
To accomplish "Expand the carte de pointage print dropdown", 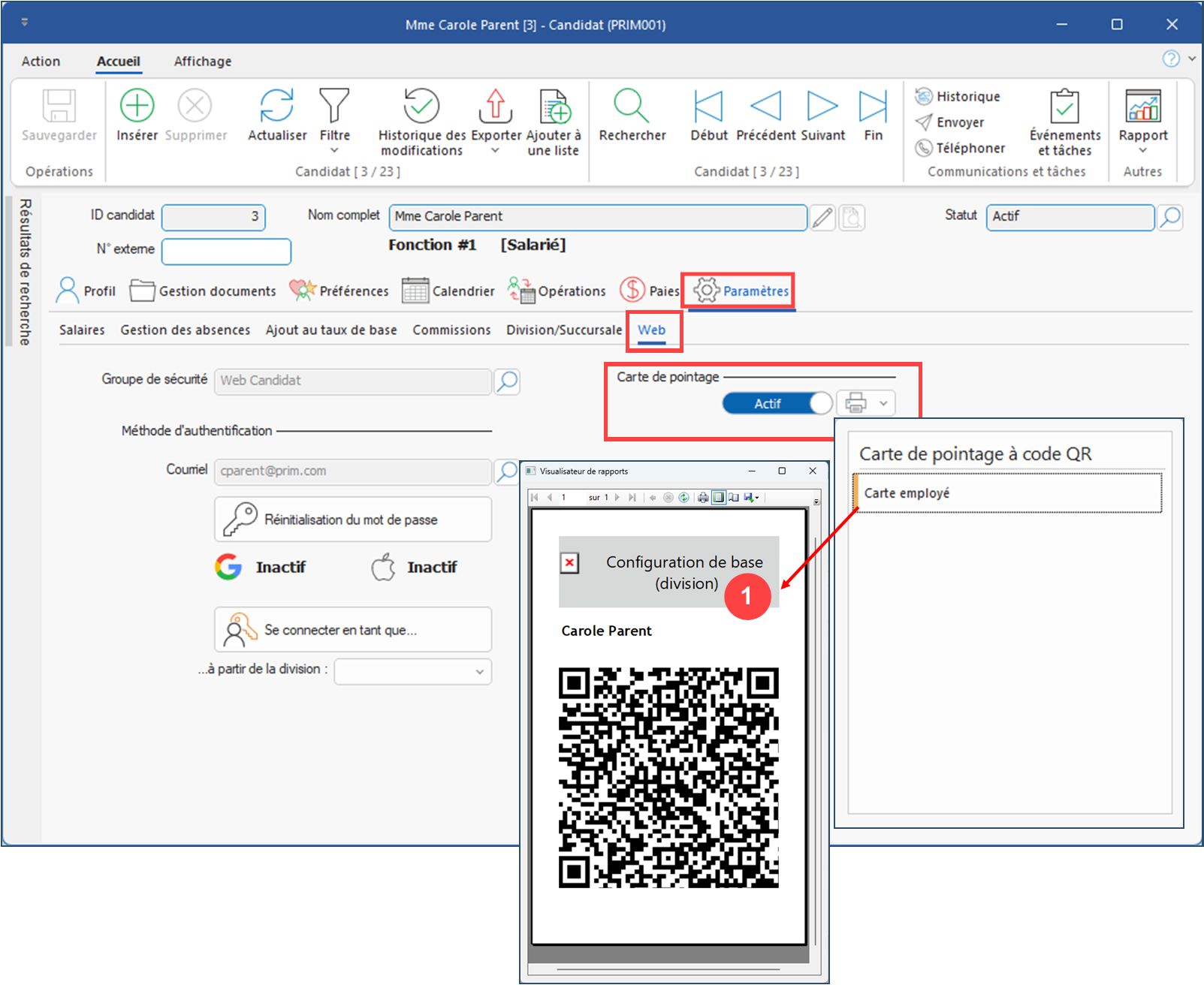I will click(x=884, y=404).
